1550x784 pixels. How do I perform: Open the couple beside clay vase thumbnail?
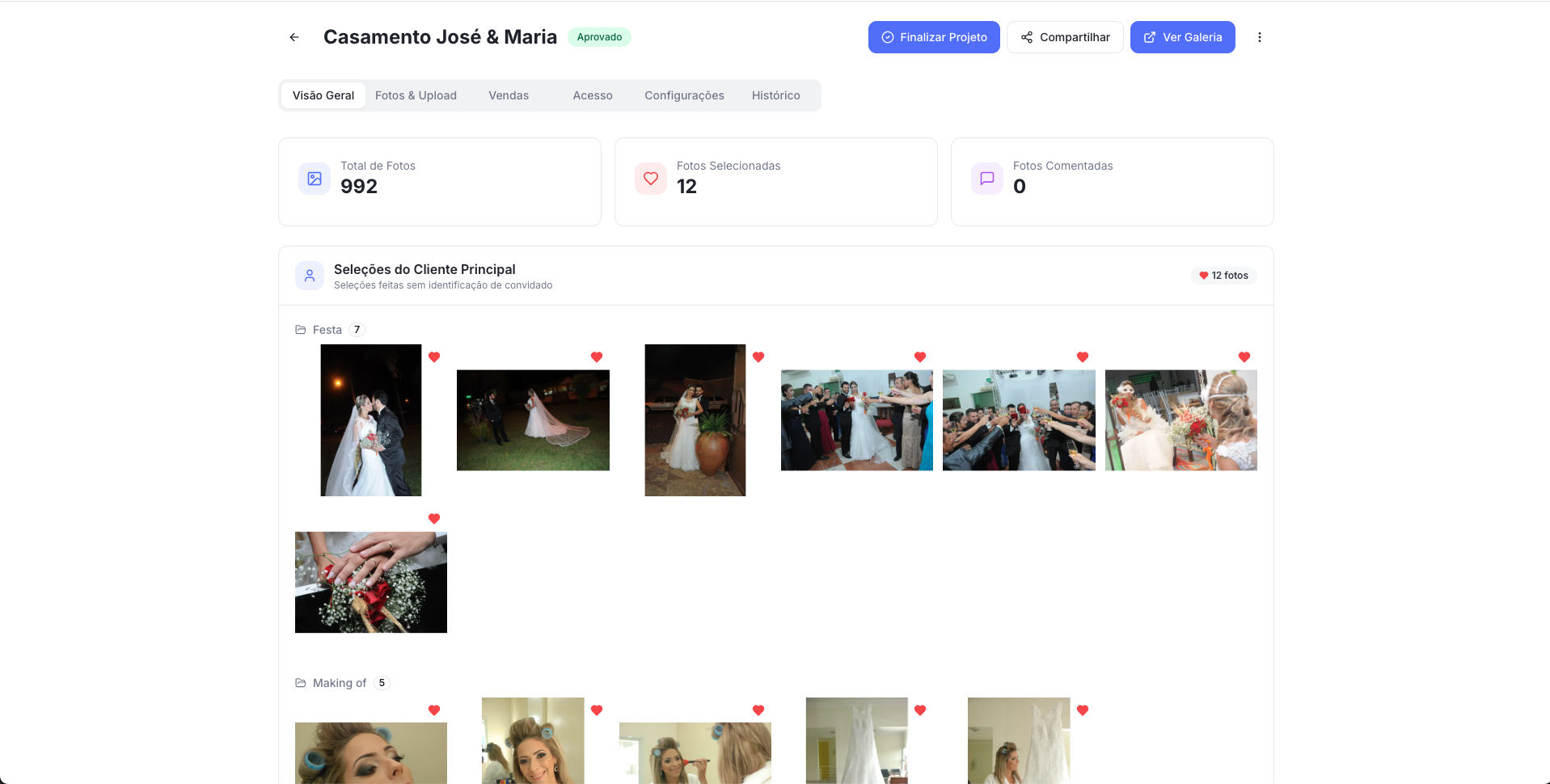pyautogui.click(x=695, y=420)
